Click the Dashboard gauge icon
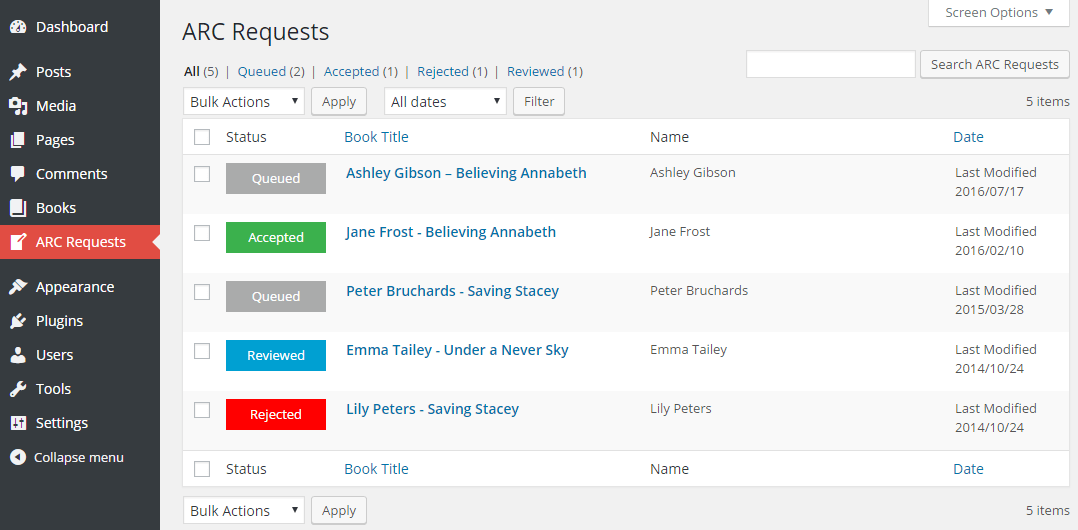 18,27
